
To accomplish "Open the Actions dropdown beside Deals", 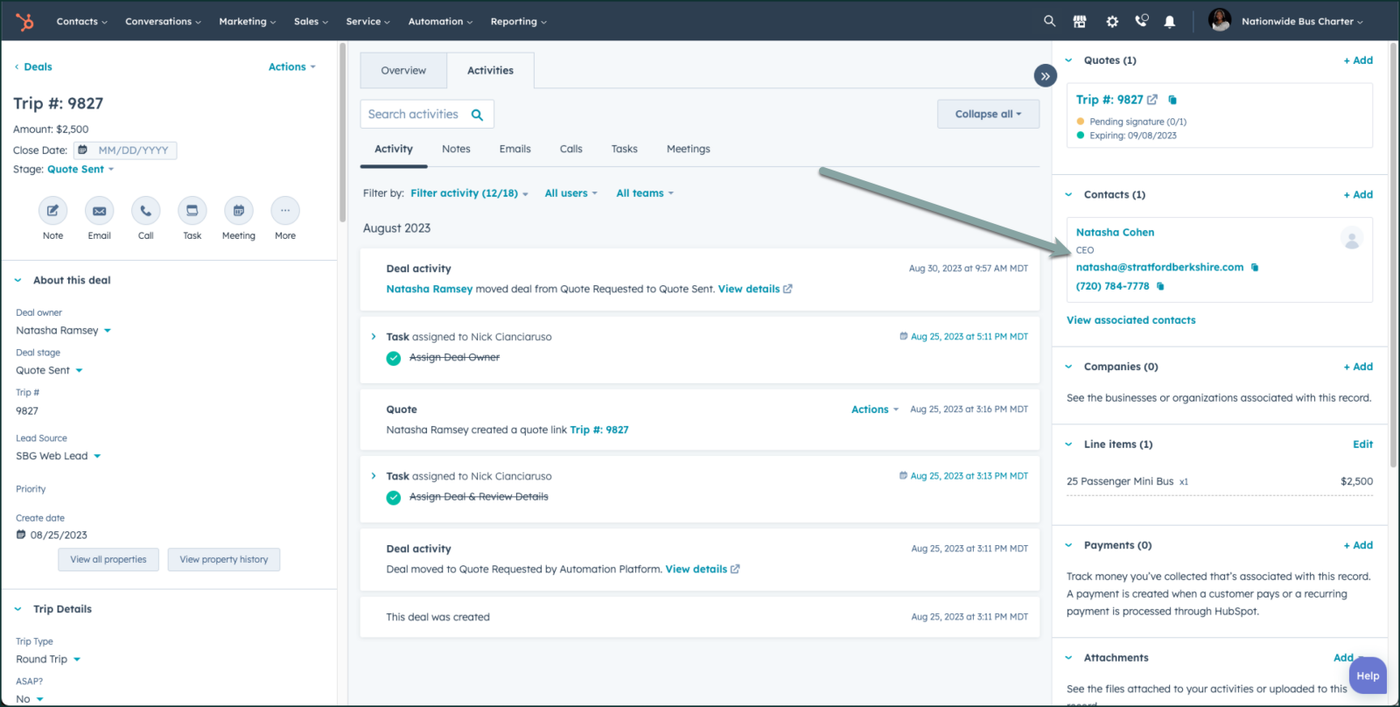I will pyautogui.click(x=292, y=67).
